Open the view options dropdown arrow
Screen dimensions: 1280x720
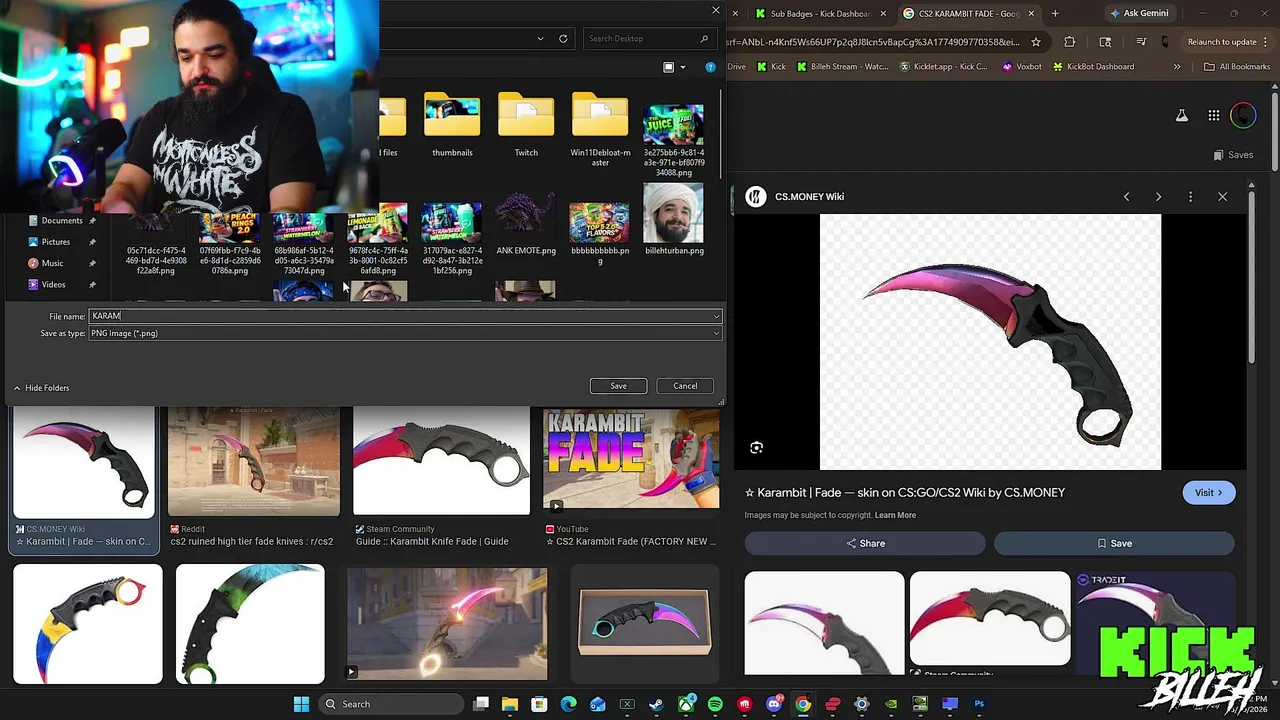(x=683, y=67)
